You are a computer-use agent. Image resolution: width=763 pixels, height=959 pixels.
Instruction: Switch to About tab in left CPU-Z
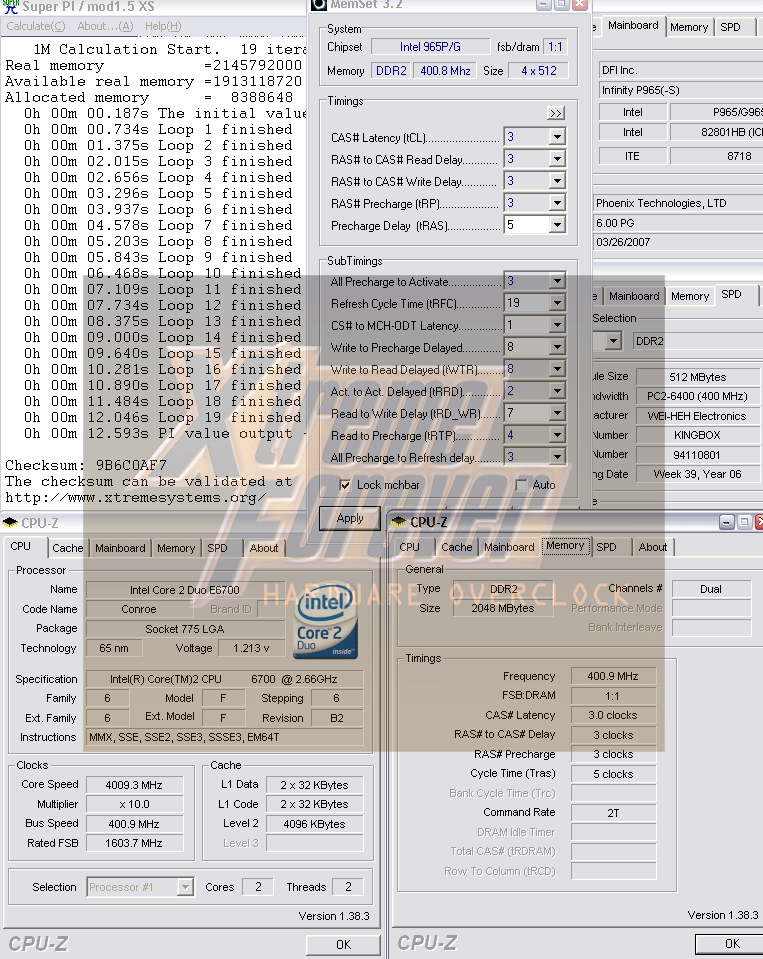(264, 548)
